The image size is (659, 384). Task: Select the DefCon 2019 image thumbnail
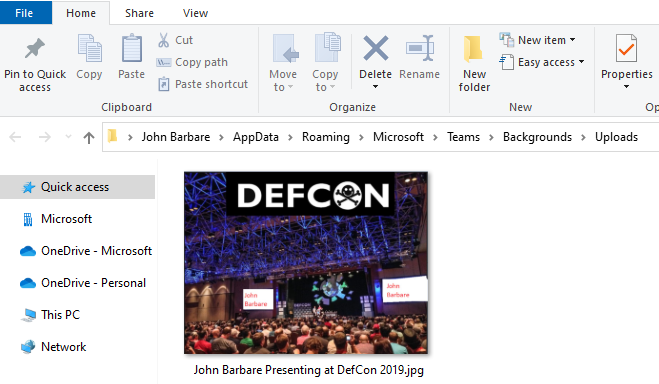coord(306,263)
